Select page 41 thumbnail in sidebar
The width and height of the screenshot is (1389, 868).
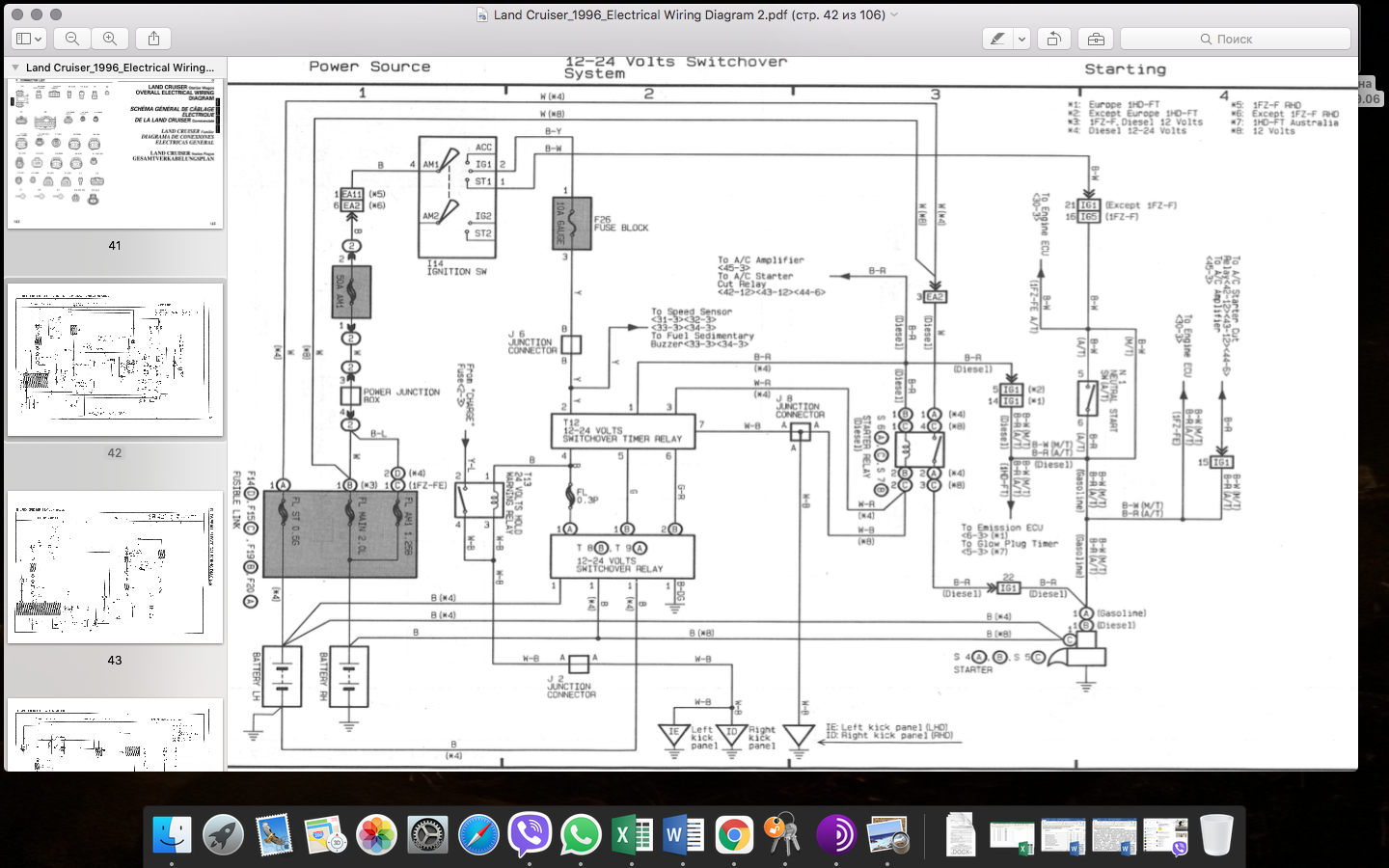pos(115,154)
